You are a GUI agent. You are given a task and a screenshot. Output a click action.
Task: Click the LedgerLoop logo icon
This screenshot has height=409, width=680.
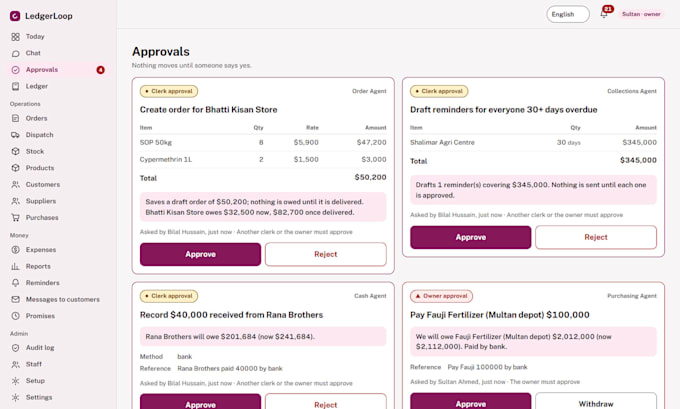click(15, 16)
